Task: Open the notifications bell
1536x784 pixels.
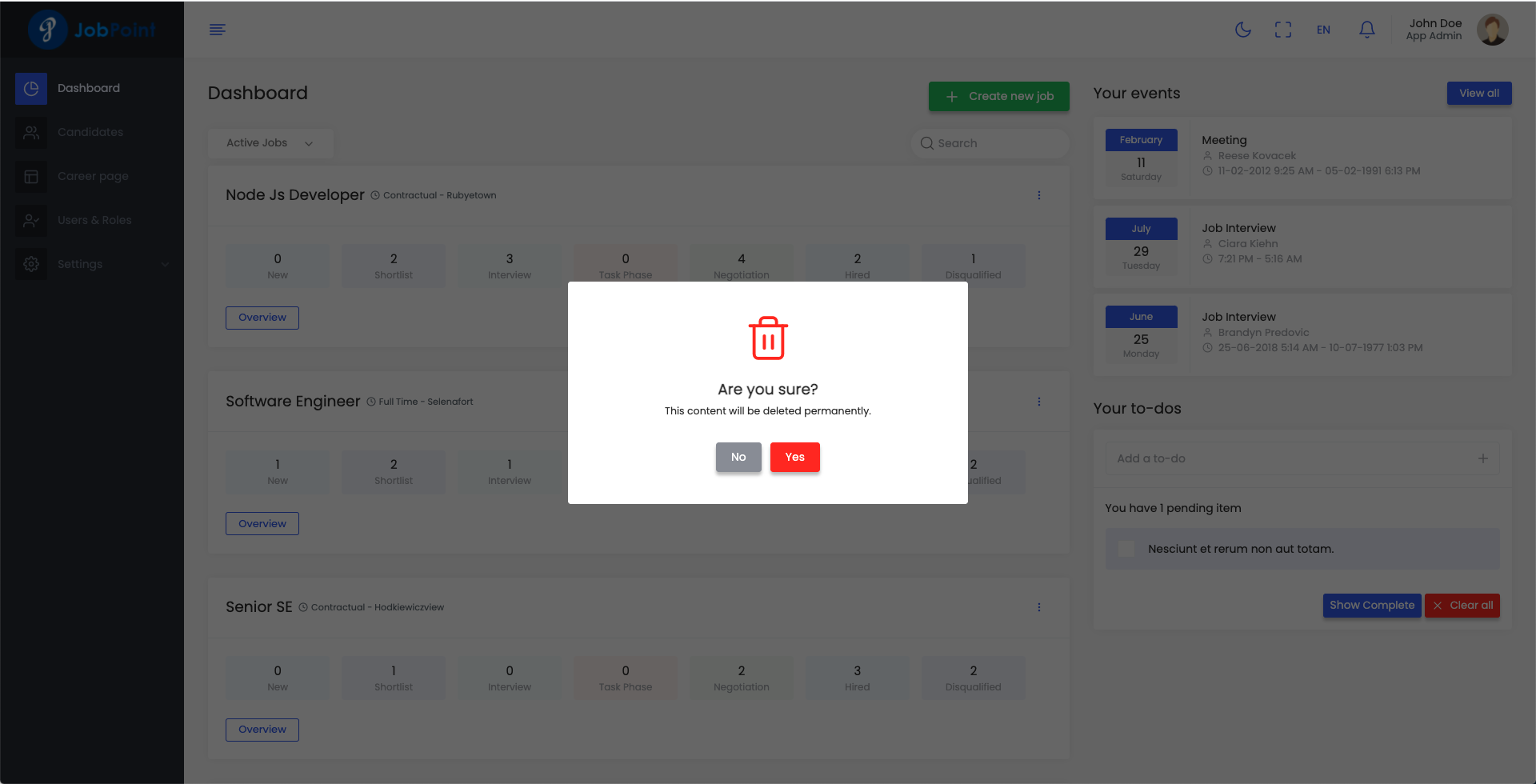Action: pos(1366,30)
